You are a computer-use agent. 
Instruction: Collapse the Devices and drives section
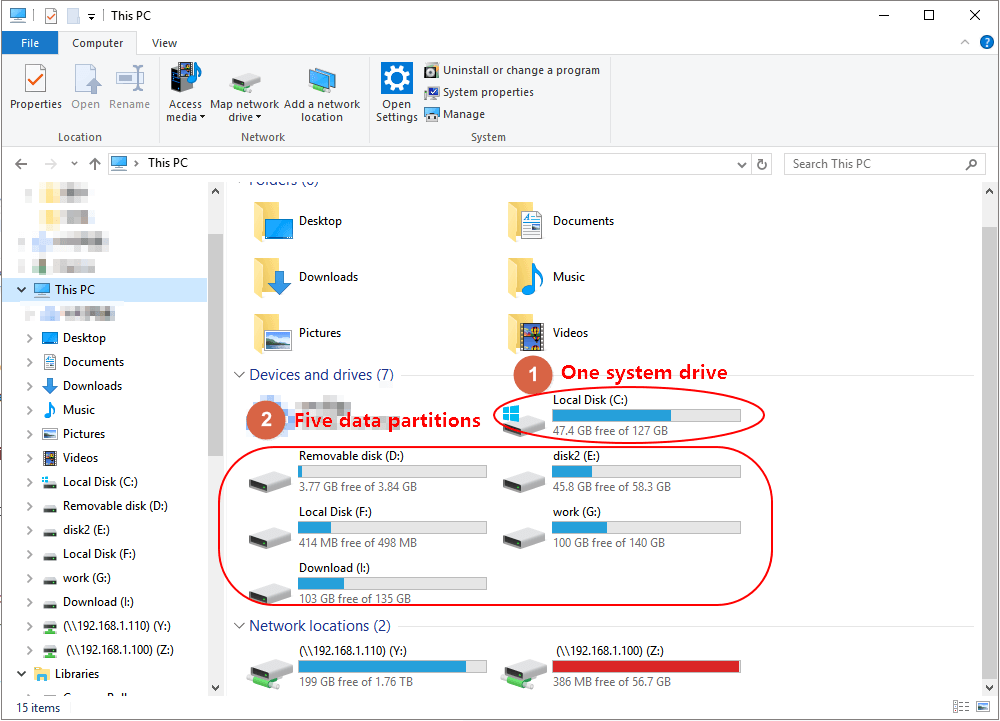(x=239, y=376)
